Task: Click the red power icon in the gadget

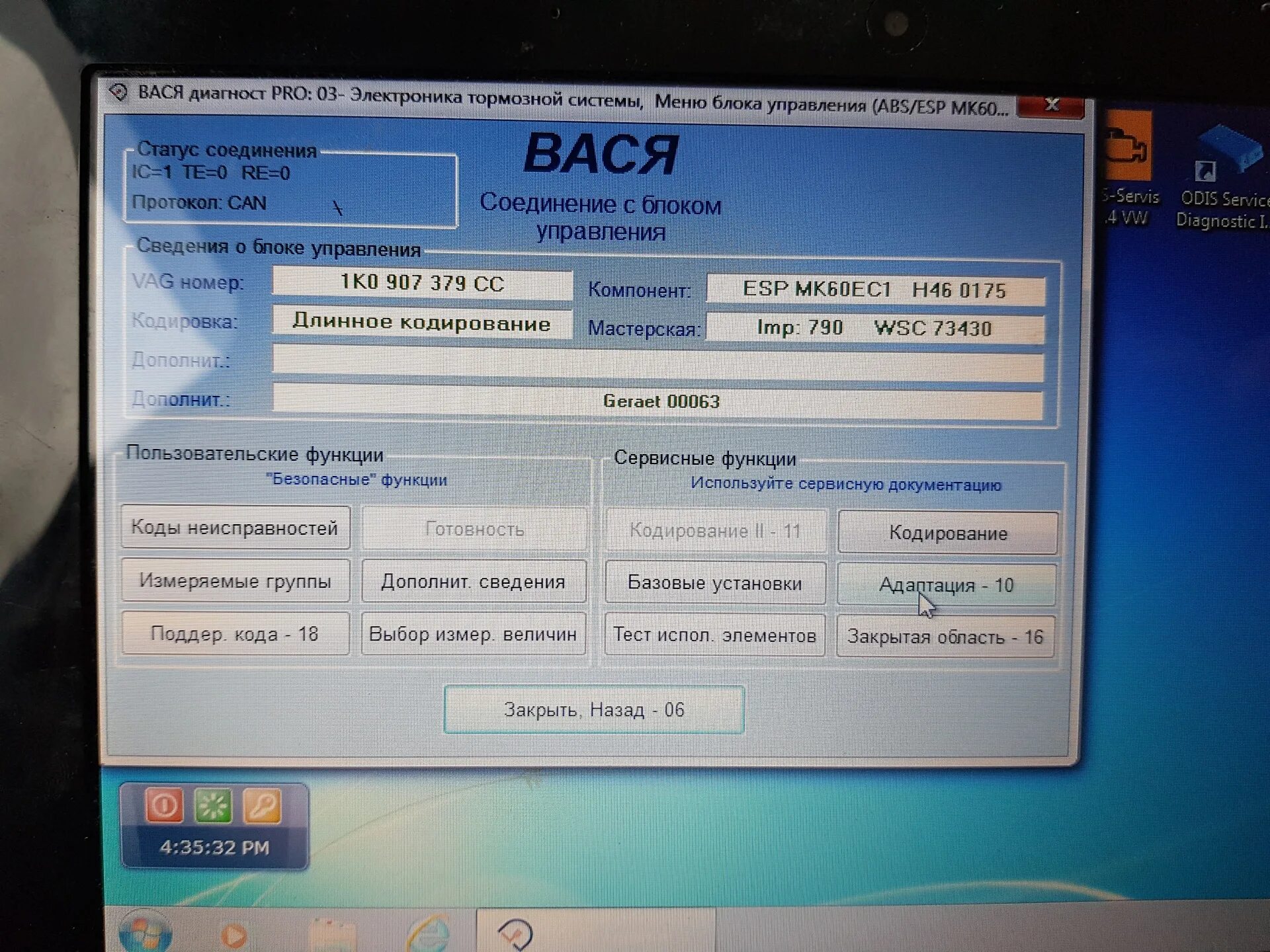Action: [164, 806]
